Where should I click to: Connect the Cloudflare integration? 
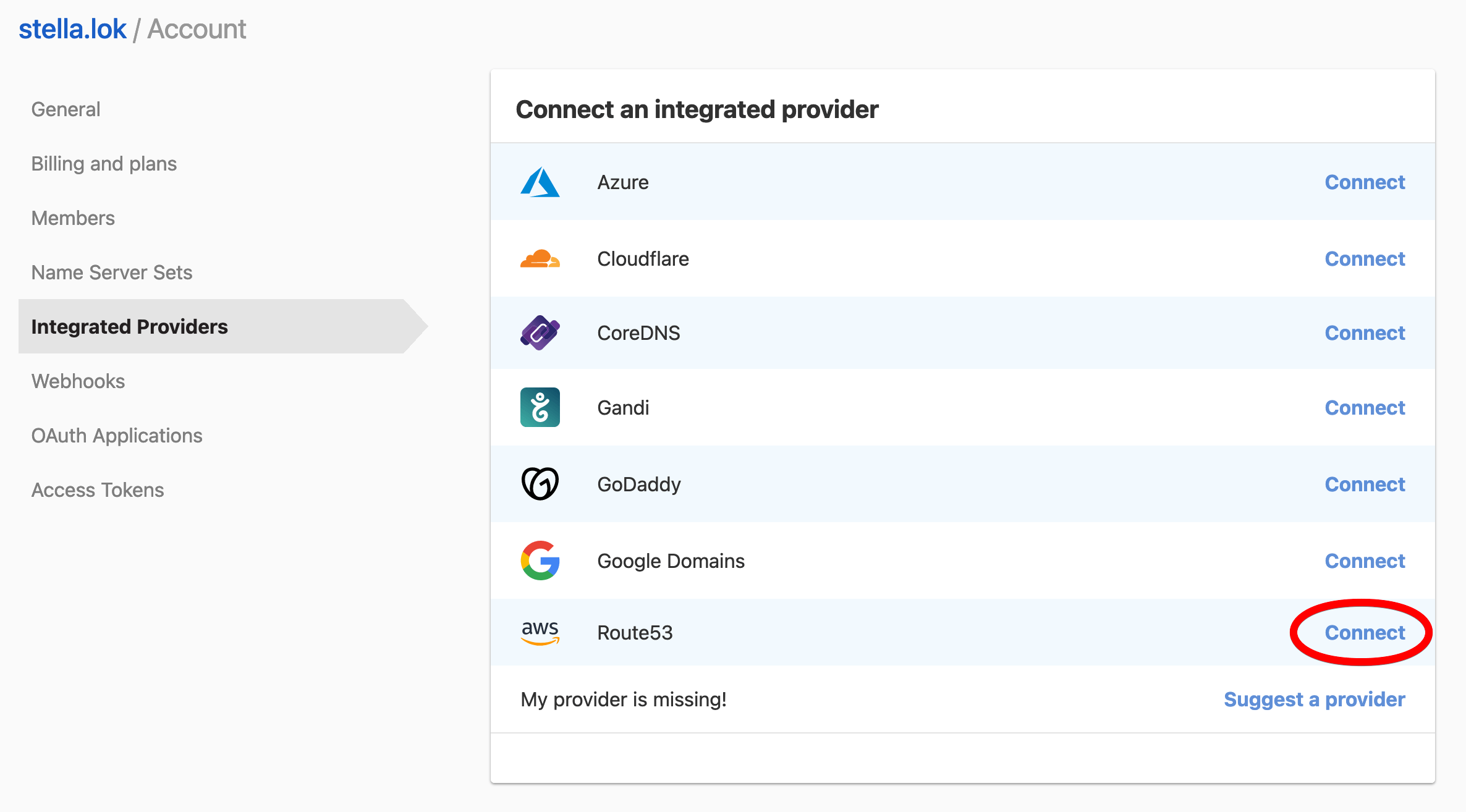pos(1365,258)
